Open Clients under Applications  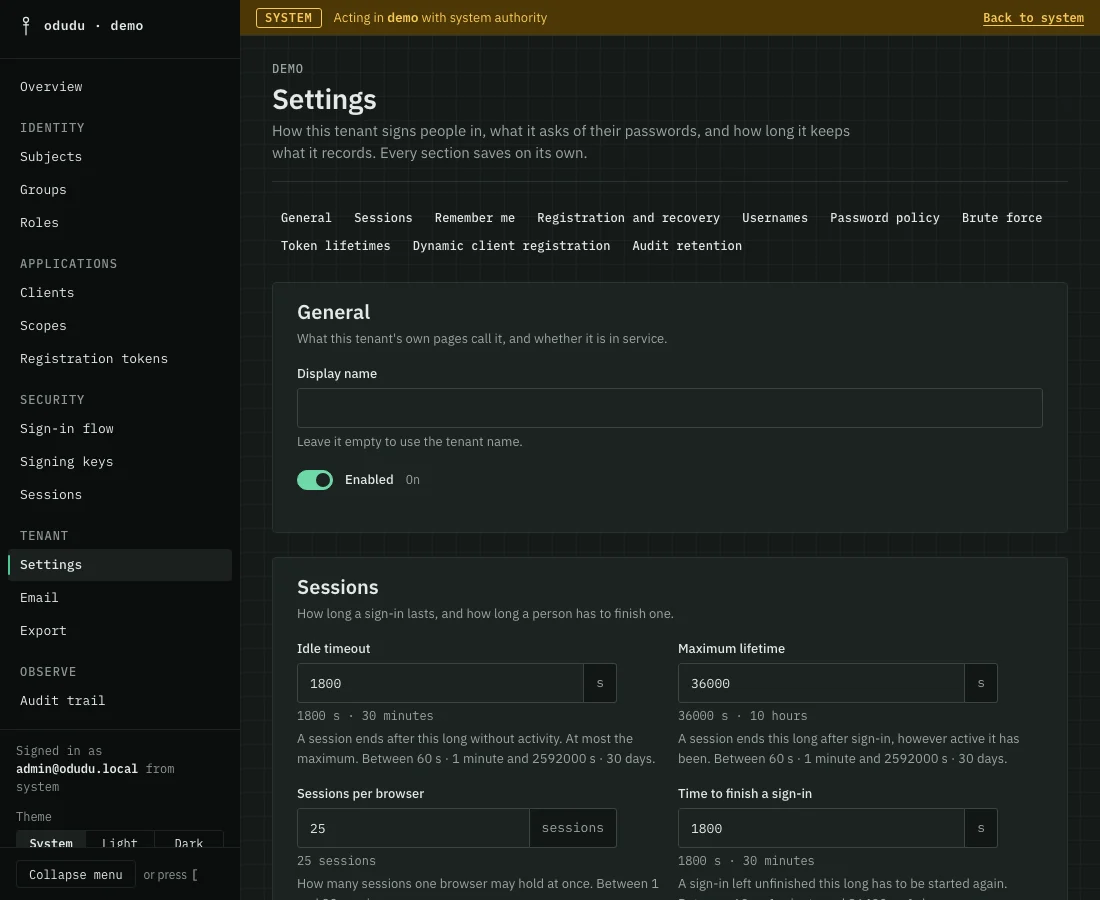pos(47,293)
